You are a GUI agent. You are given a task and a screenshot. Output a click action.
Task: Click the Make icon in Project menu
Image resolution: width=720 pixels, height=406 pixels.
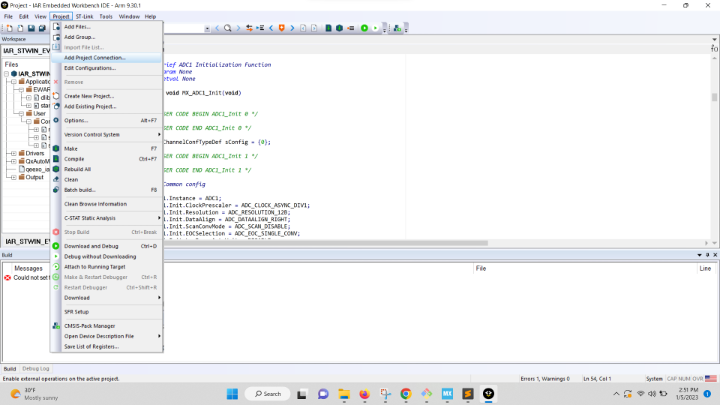point(56,149)
